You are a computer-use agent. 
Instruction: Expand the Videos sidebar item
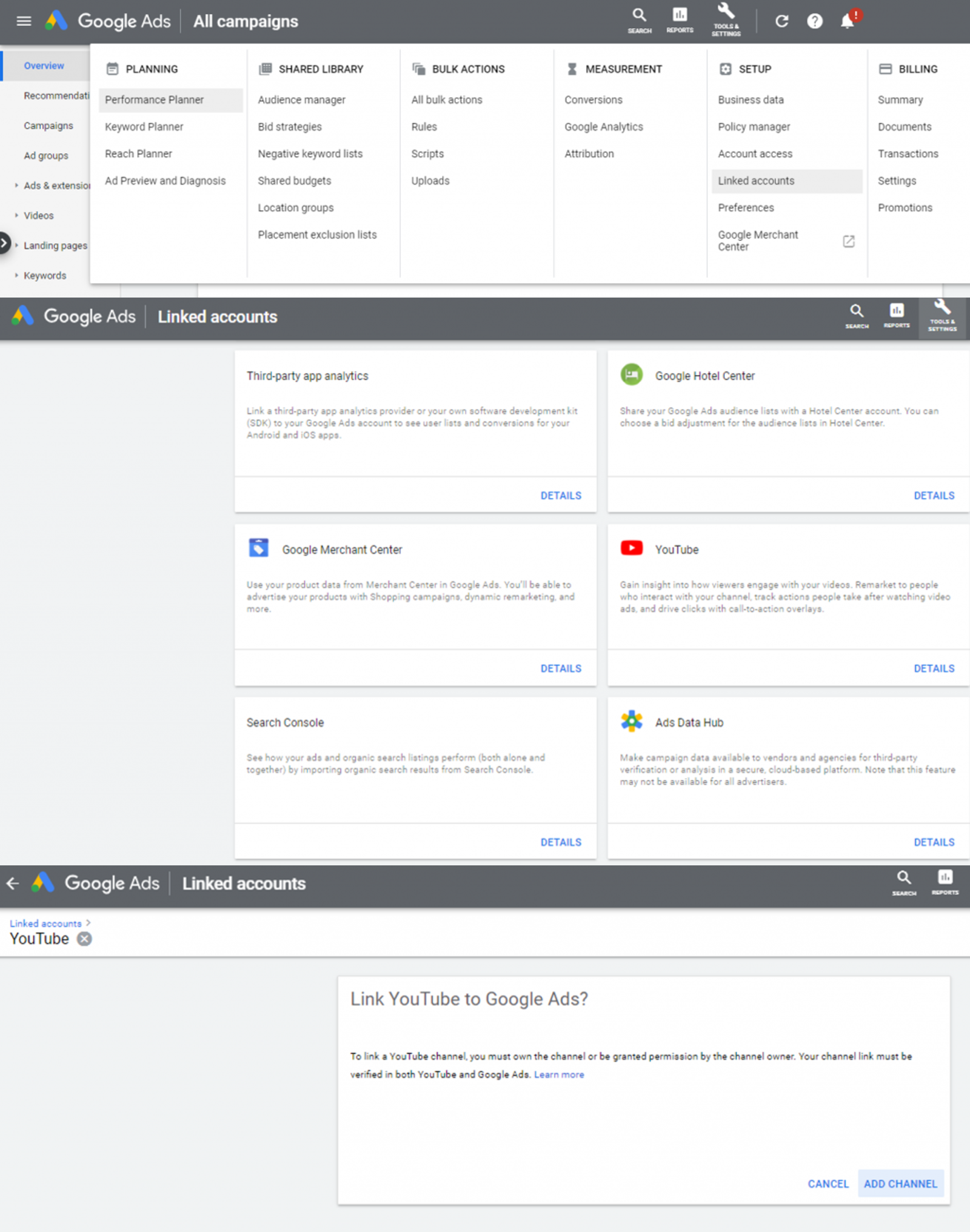(x=16, y=215)
